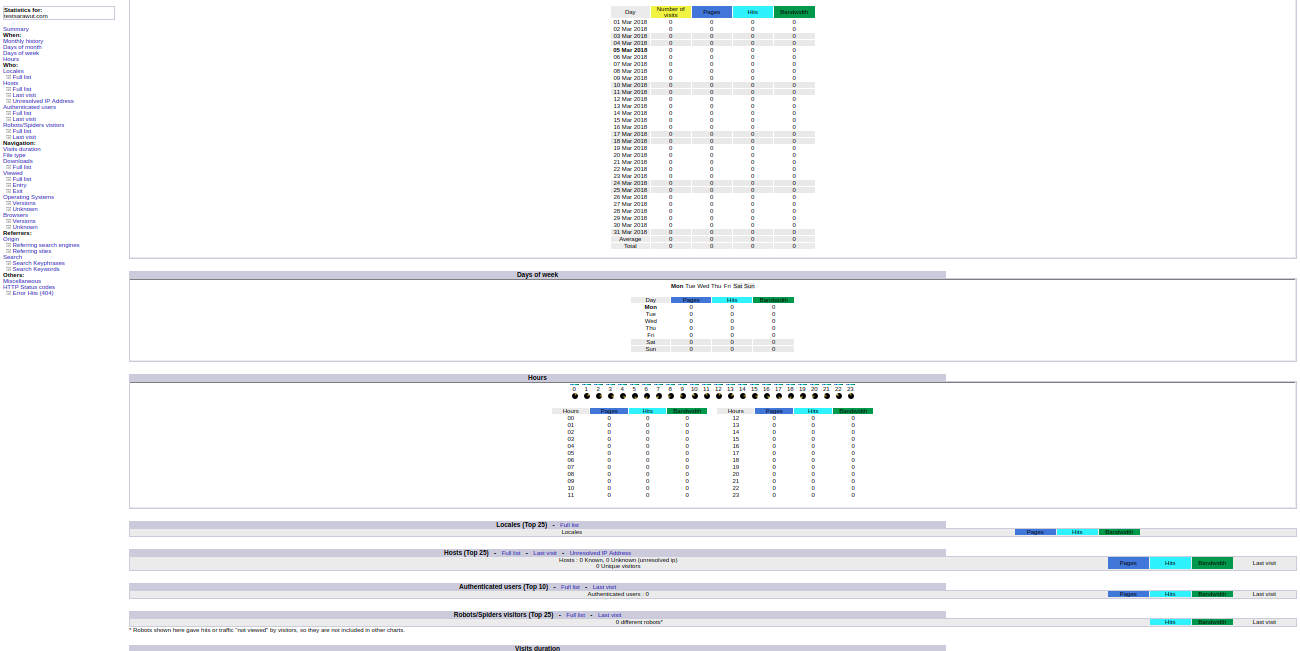Screen dimensions: 1300x651
Task: Open Referring search engines in the sidebar
Action: tap(46, 245)
